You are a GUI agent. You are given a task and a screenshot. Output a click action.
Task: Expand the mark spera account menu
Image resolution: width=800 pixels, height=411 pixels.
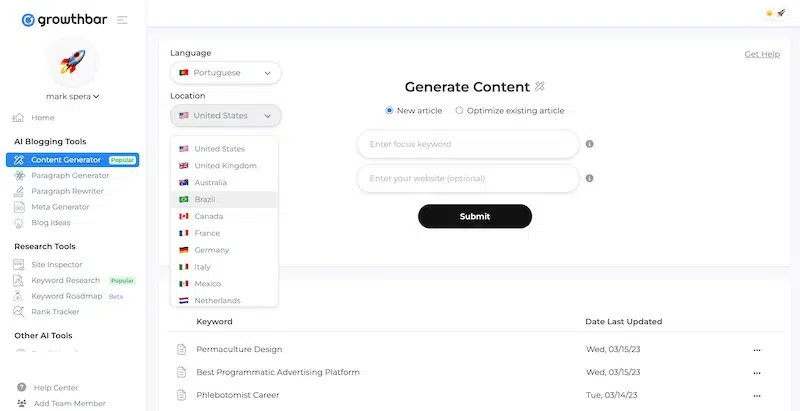tap(72, 96)
